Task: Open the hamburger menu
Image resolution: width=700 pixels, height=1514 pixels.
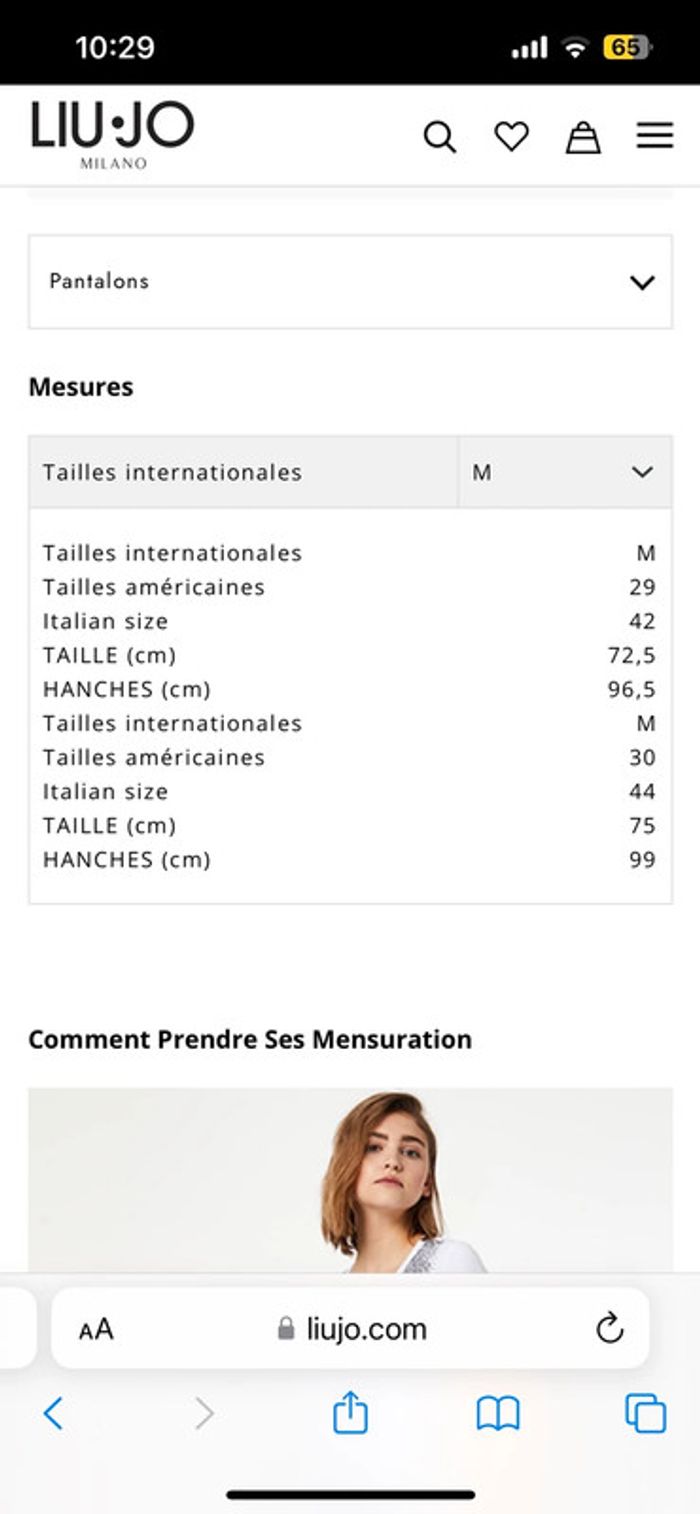Action: [x=655, y=136]
